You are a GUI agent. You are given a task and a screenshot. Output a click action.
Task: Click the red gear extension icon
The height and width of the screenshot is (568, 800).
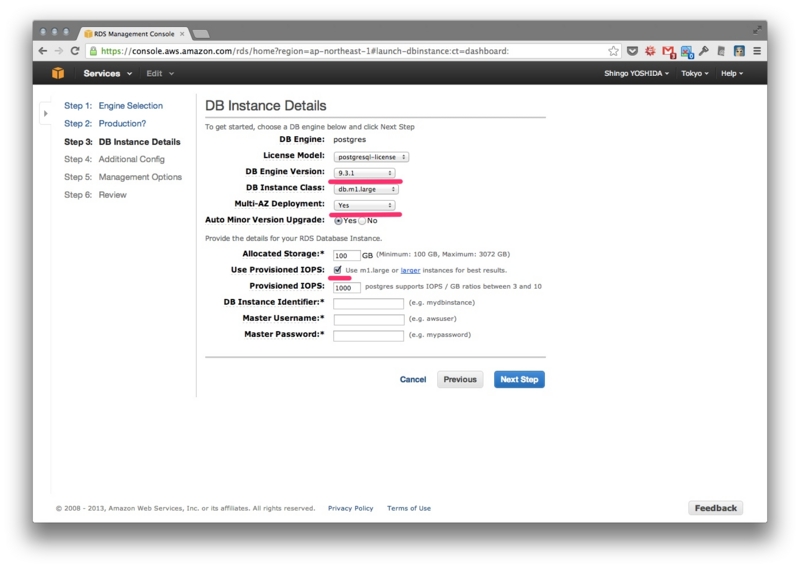click(x=650, y=51)
